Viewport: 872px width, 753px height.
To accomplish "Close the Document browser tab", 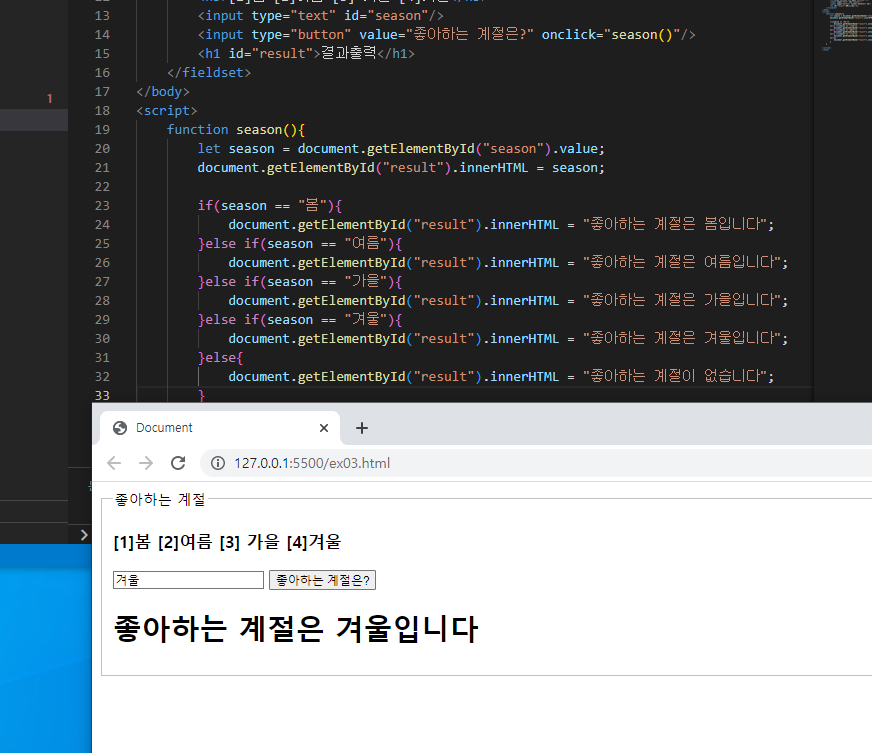I will pos(324,428).
